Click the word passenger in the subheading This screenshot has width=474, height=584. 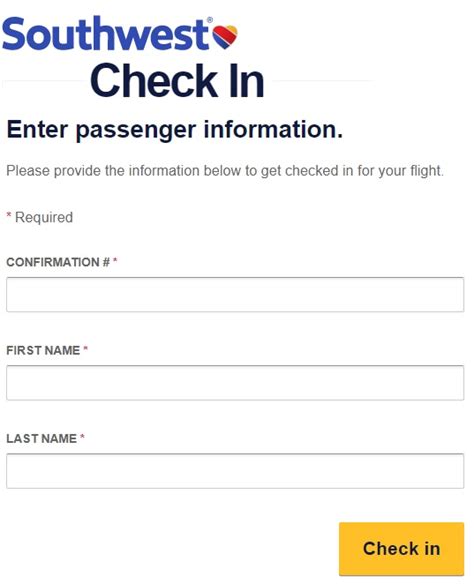click(136, 131)
